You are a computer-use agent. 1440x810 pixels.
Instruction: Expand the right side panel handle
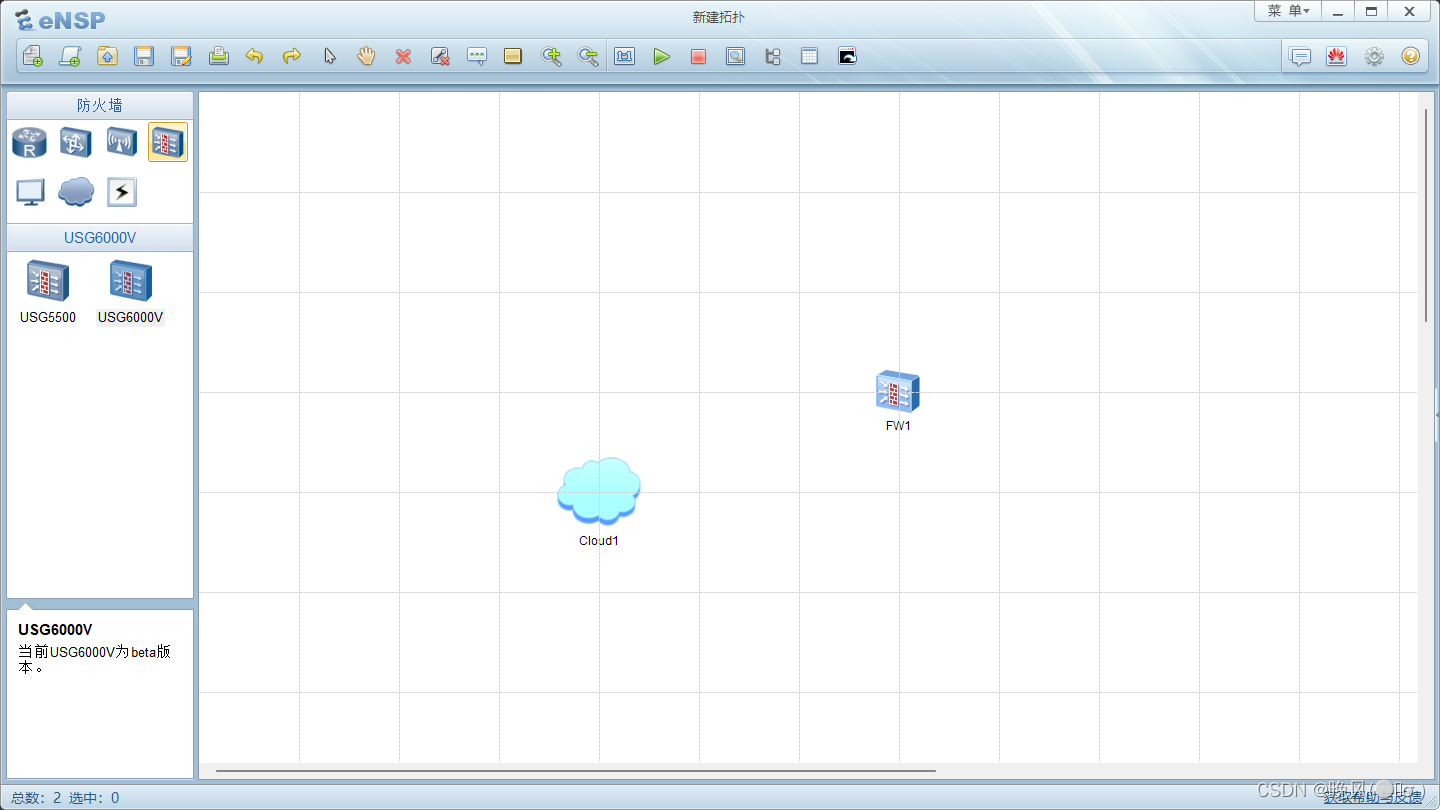point(1437,415)
